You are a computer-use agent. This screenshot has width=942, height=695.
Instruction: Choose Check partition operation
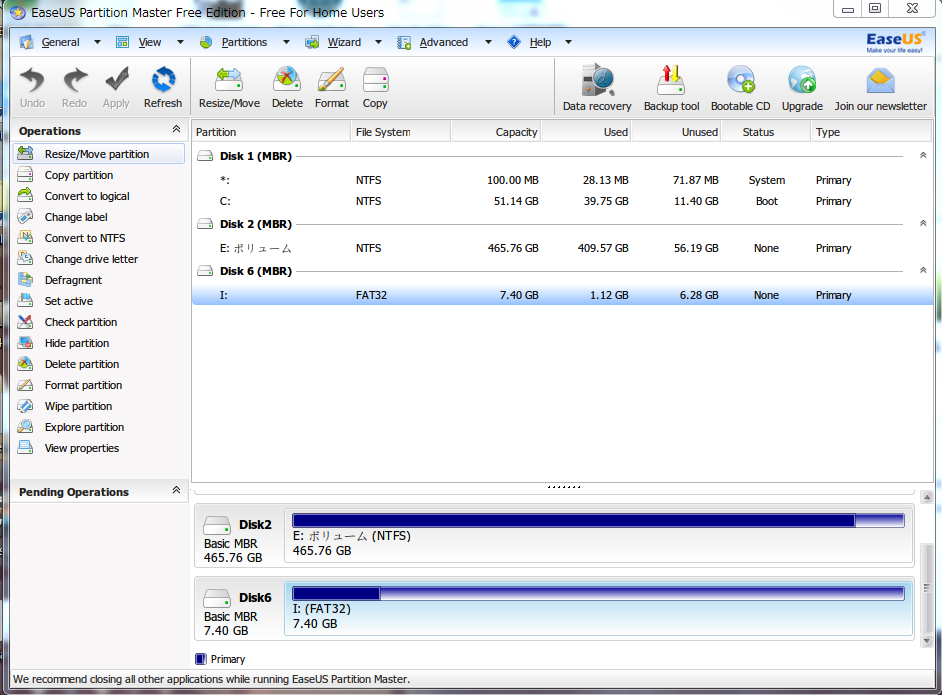coord(81,322)
